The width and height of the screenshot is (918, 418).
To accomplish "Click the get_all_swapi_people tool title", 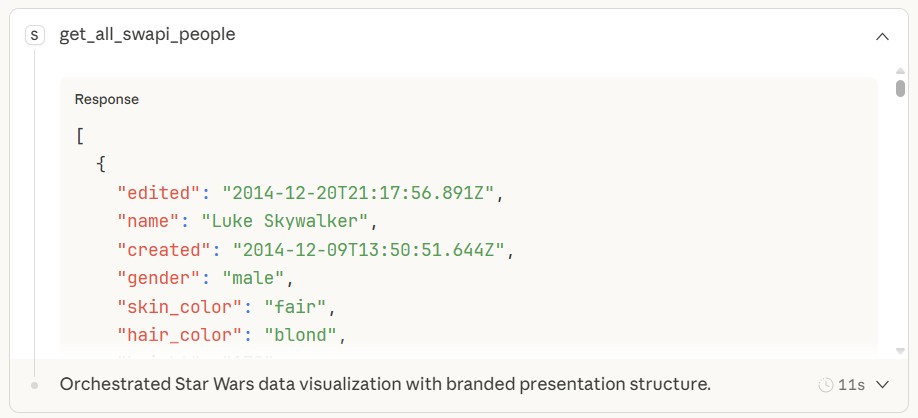I will point(147,35).
